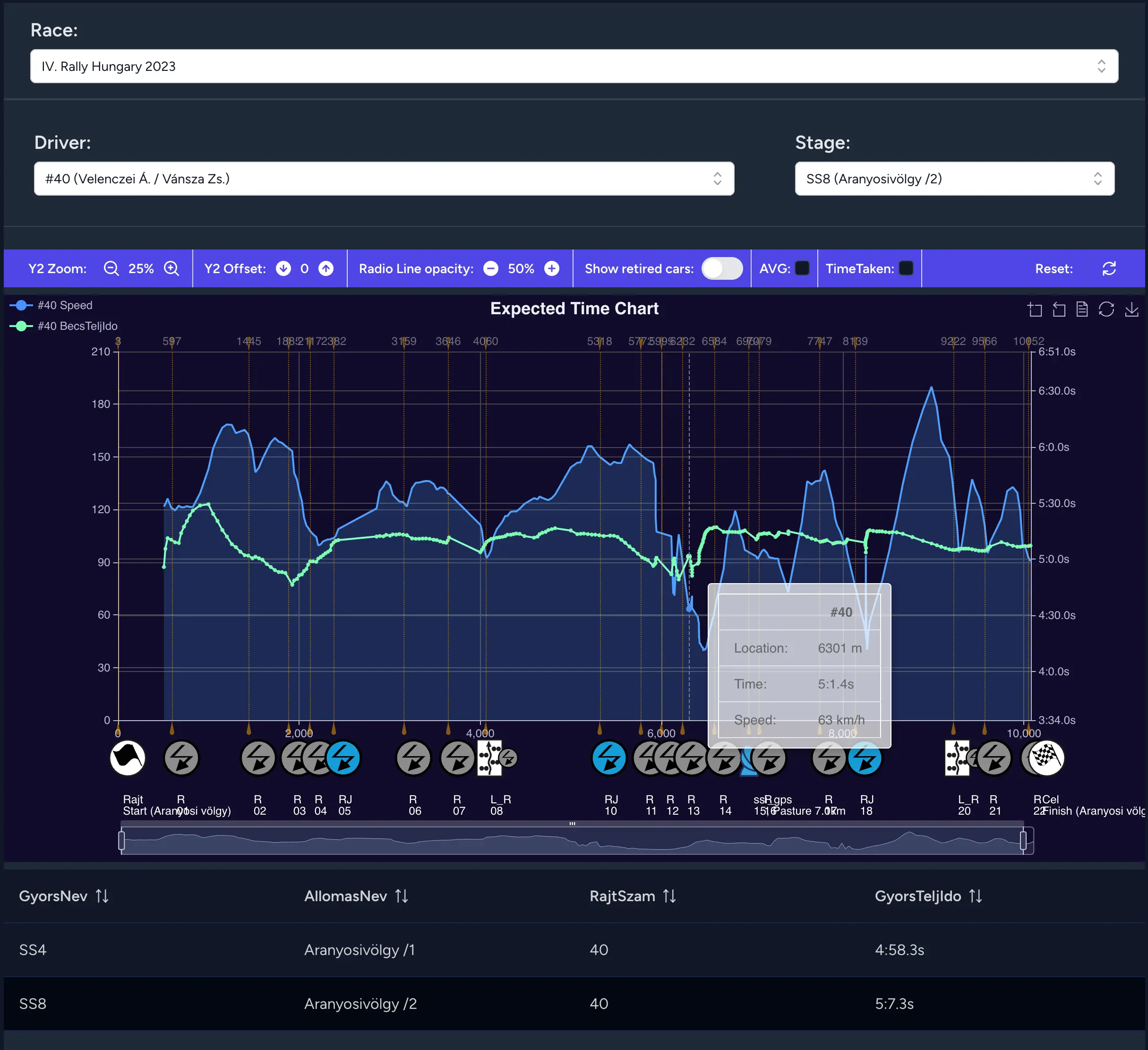
Task: Click the Reset refresh icon in toolbar
Action: coord(1109,268)
